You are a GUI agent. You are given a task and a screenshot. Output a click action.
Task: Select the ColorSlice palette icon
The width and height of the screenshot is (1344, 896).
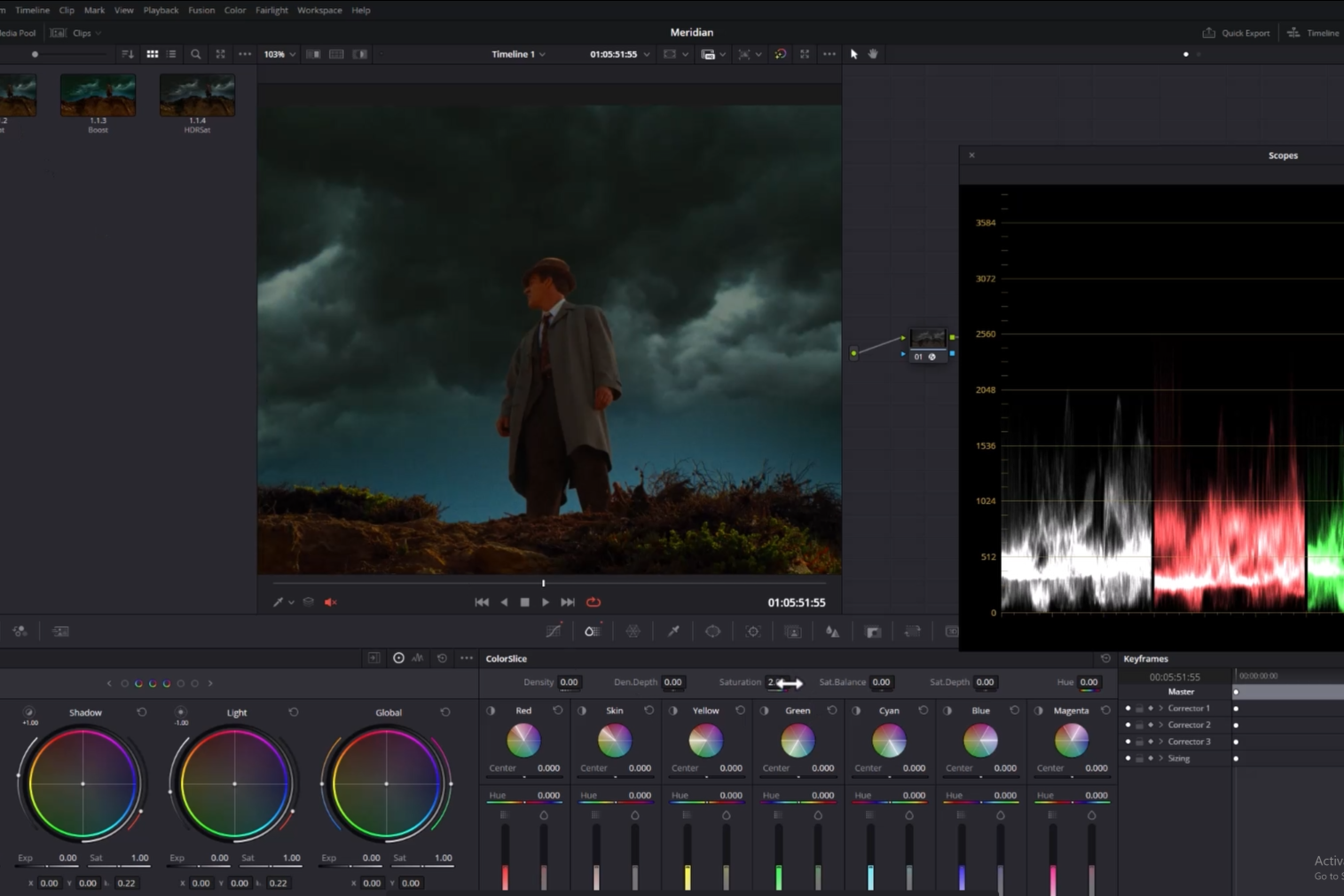pos(592,631)
